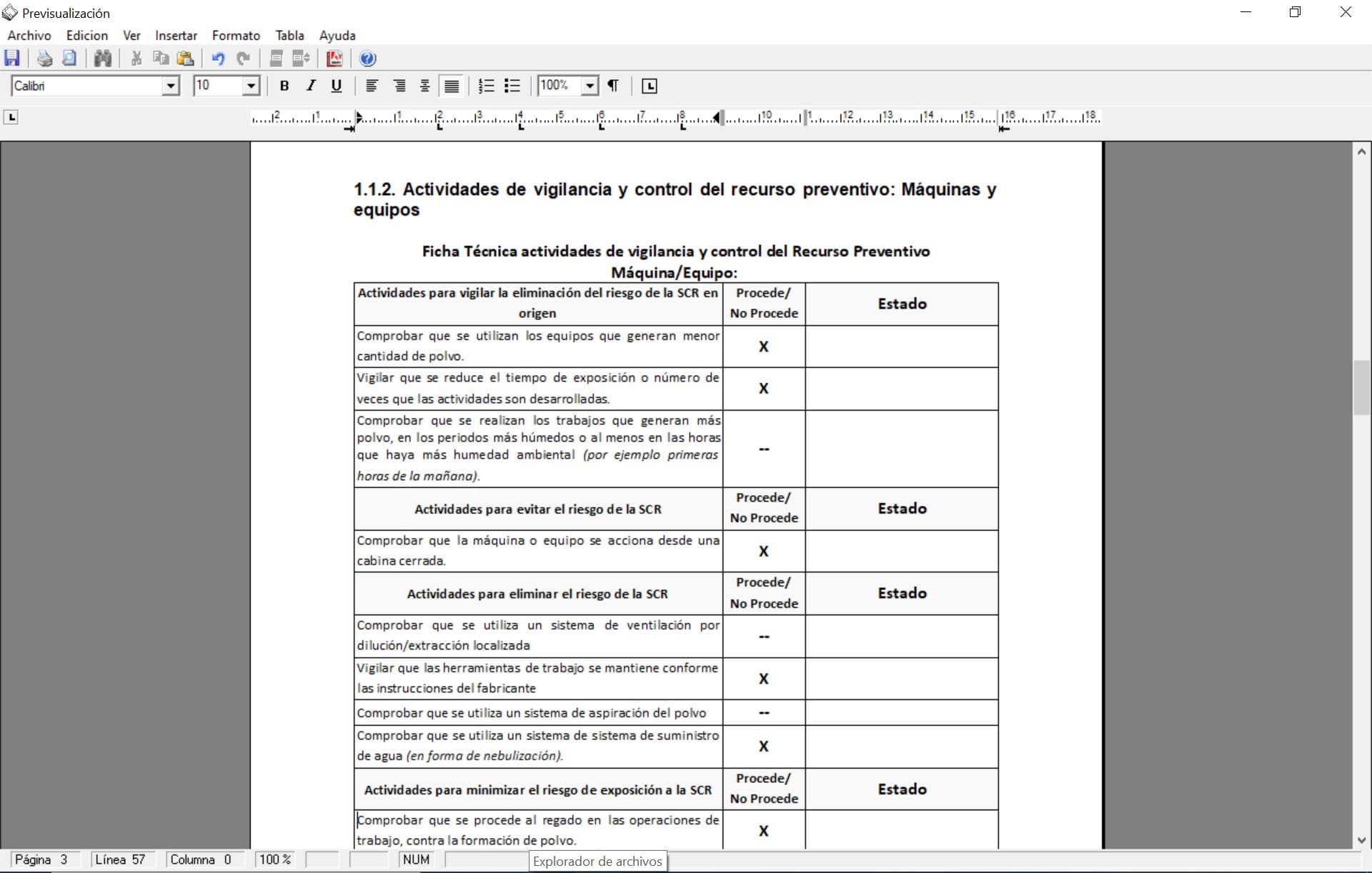This screenshot has height=873, width=1372.
Task: Center the text alignment
Action: pyautogui.click(x=424, y=86)
